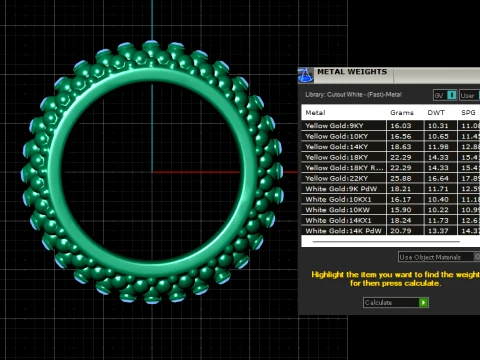This screenshot has width=480, height=360.
Task: Click the 10.22 DWT cell
Action: (441, 210)
